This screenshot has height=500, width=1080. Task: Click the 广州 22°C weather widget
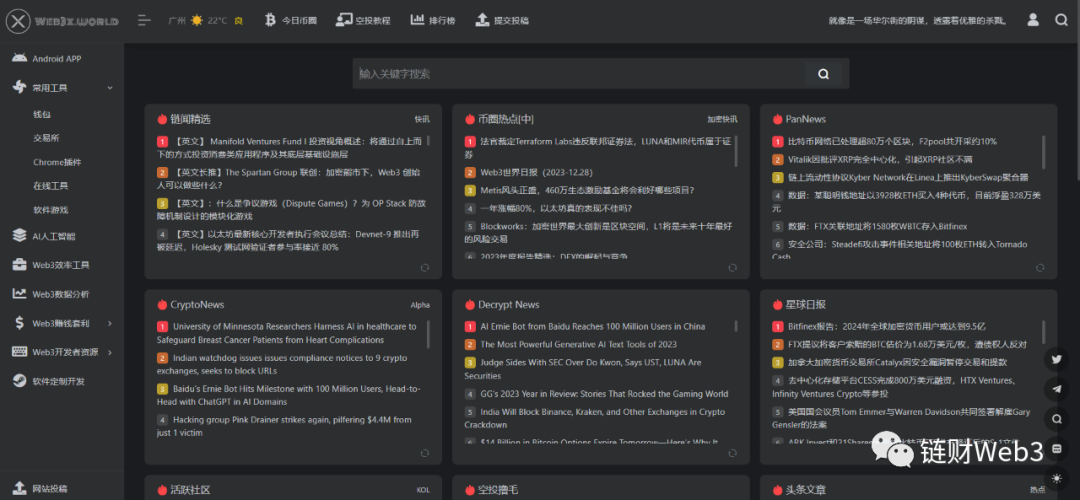(206, 21)
